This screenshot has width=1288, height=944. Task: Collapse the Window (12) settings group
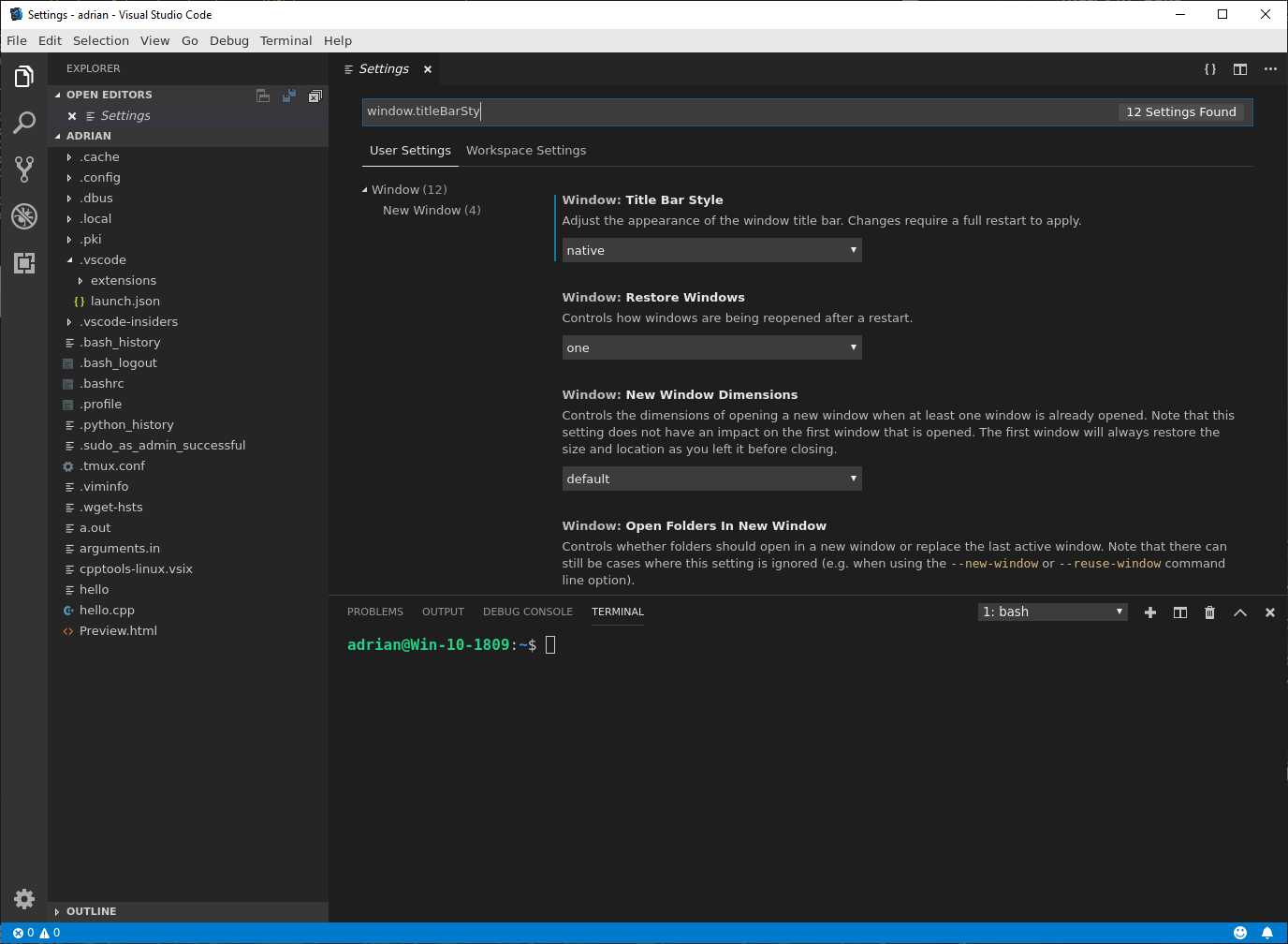pos(365,190)
